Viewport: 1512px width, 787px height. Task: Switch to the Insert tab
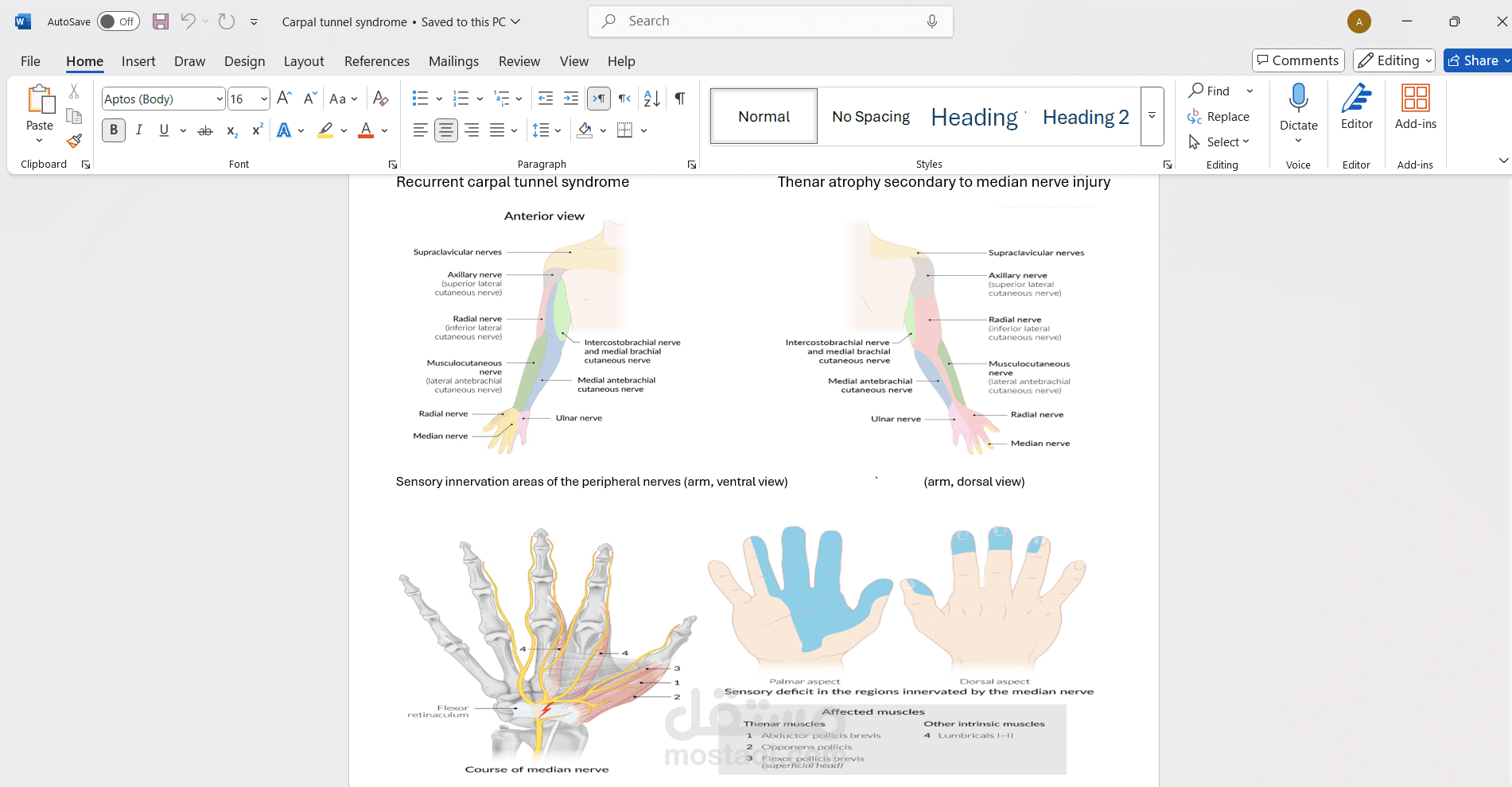tap(138, 61)
